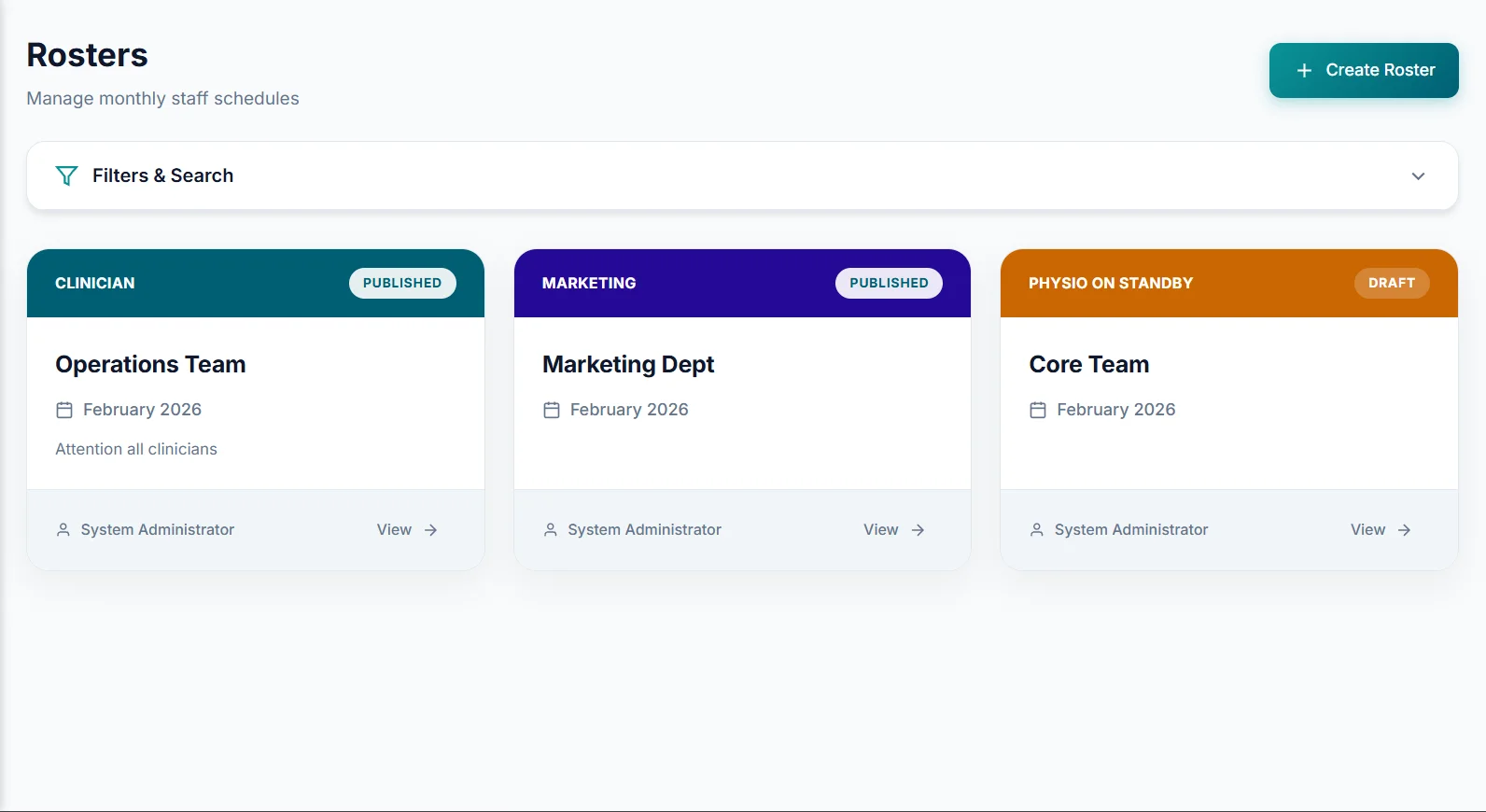The width and height of the screenshot is (1486, 812).
Task: Open the Filters & Search panel label
Action: (x=162, y=175)
